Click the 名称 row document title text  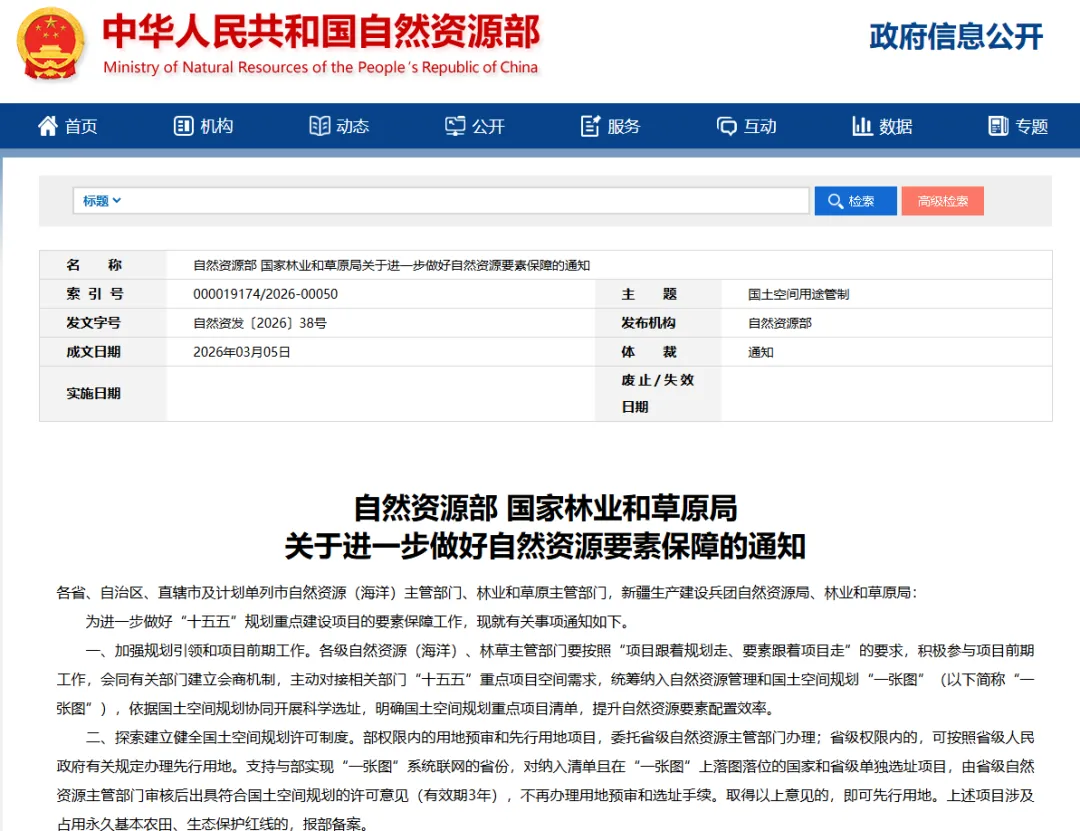[x=391, y=265]
